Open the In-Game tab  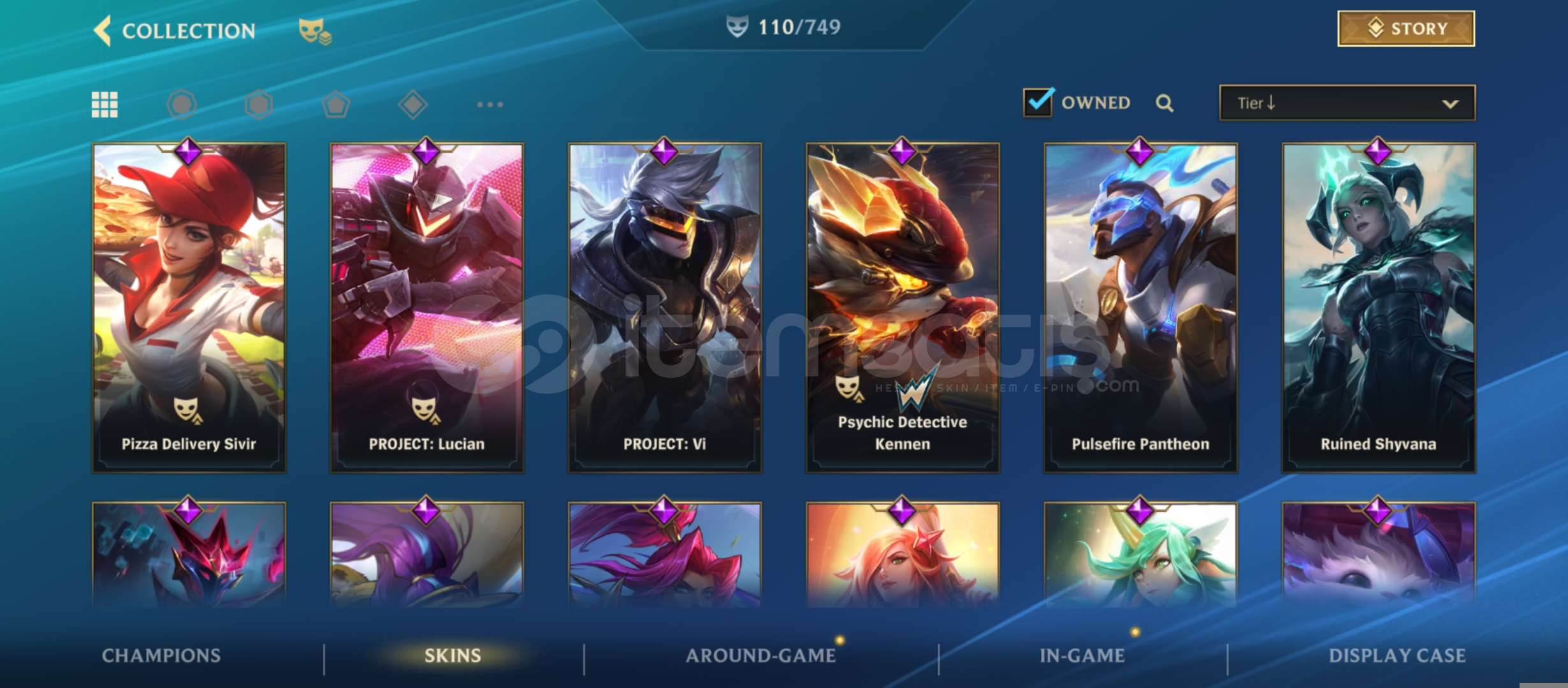pyautogui.click(x=1082, y=656)
